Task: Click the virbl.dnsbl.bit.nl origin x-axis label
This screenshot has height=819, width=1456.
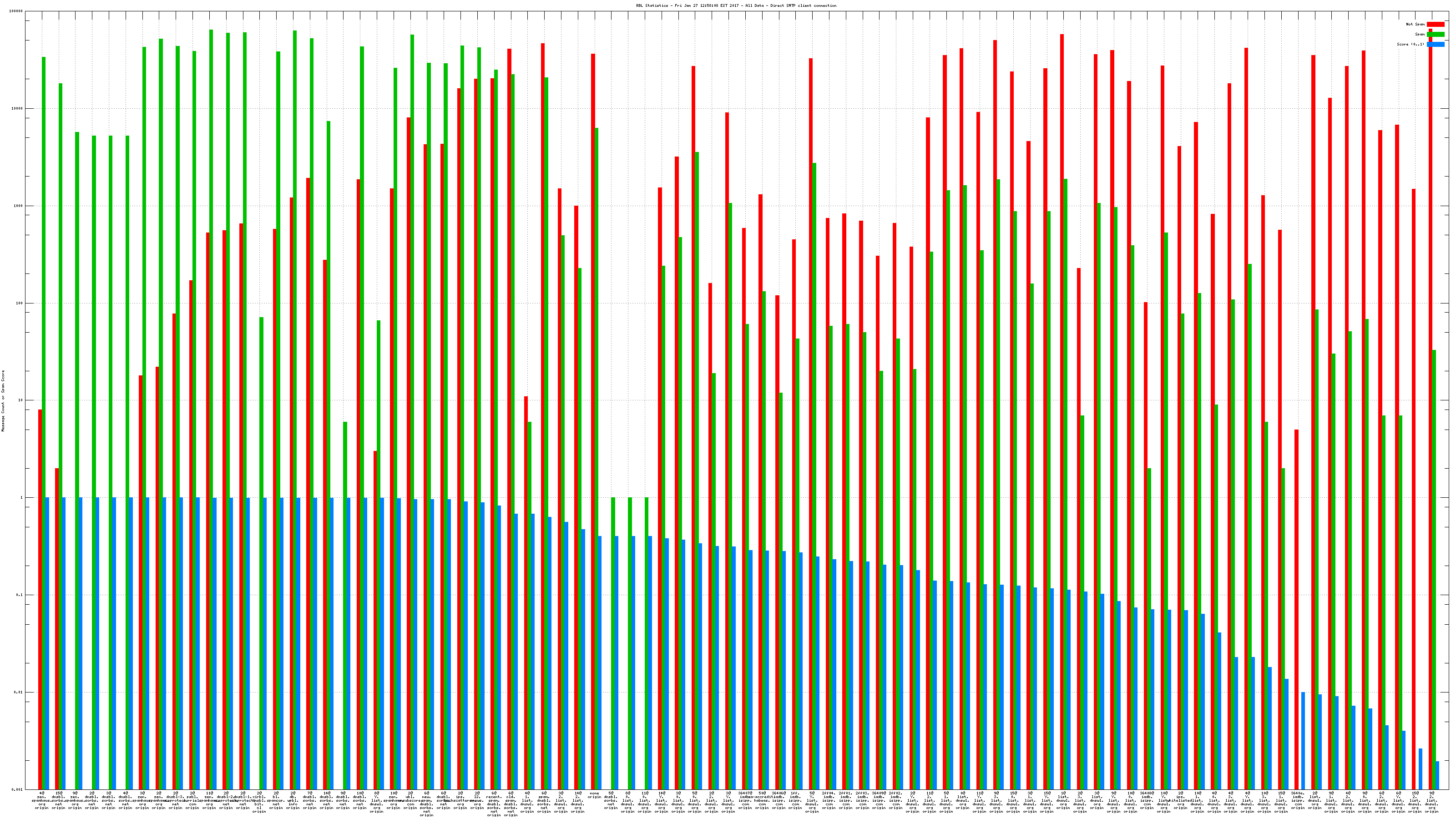Action: point(259,802)
